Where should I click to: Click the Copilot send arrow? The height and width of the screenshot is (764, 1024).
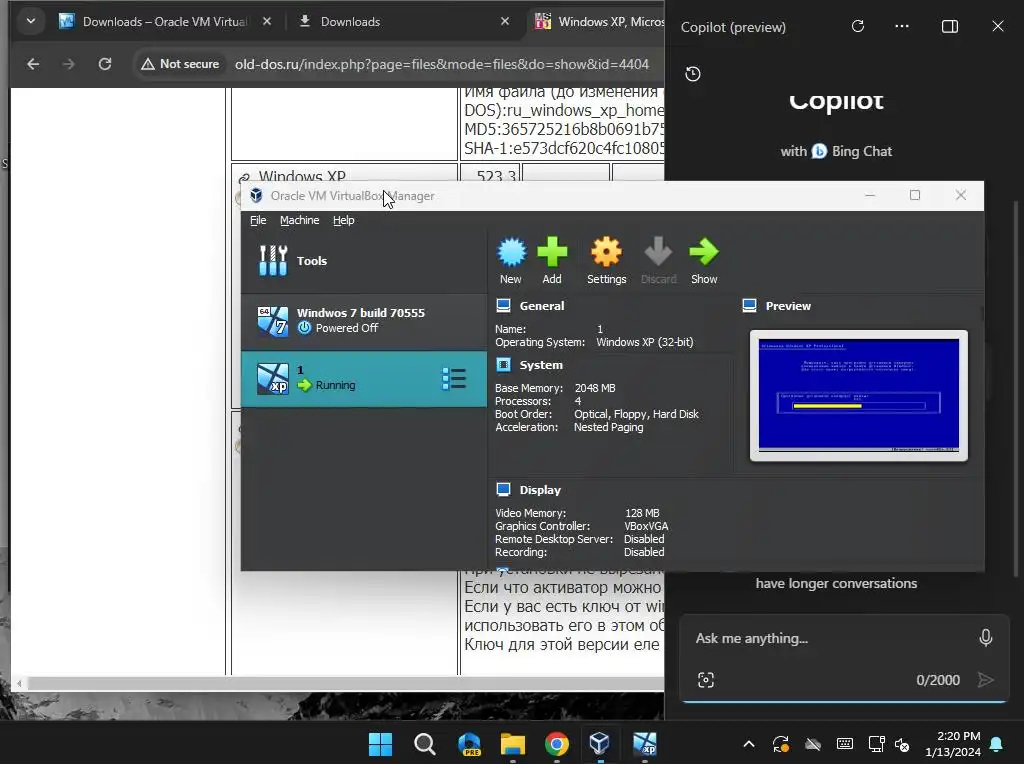pyautogui.click(x=985, y=680)
